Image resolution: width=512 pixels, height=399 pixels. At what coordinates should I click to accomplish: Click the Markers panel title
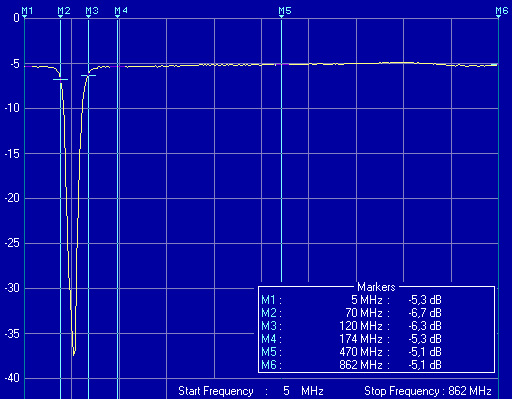[376, 287]
